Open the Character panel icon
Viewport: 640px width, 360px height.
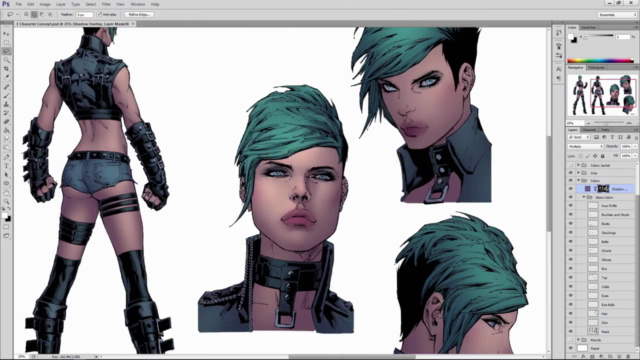pyautogui.click(x=558, y=69)
